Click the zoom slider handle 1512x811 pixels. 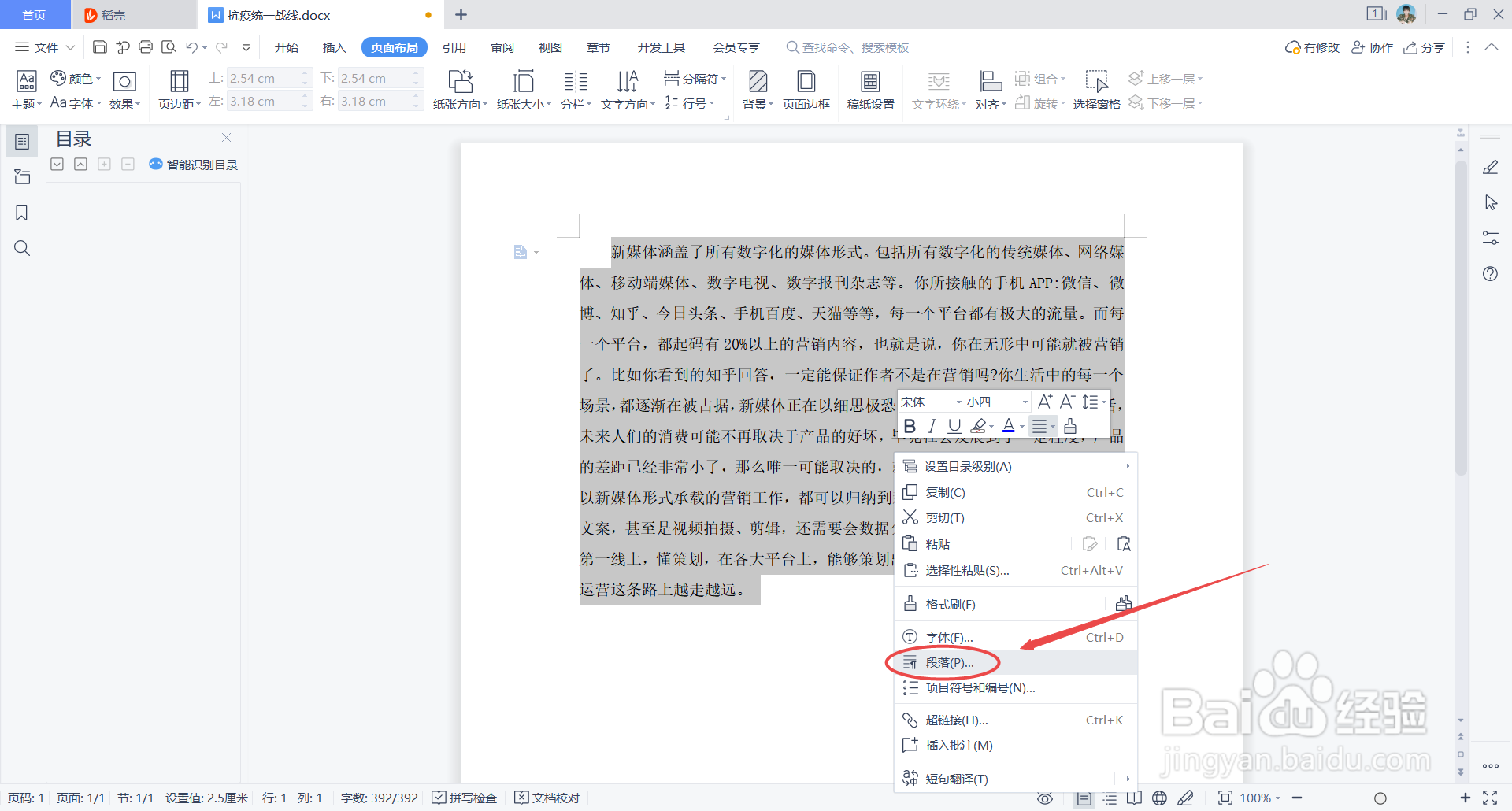coord(1380,798)
